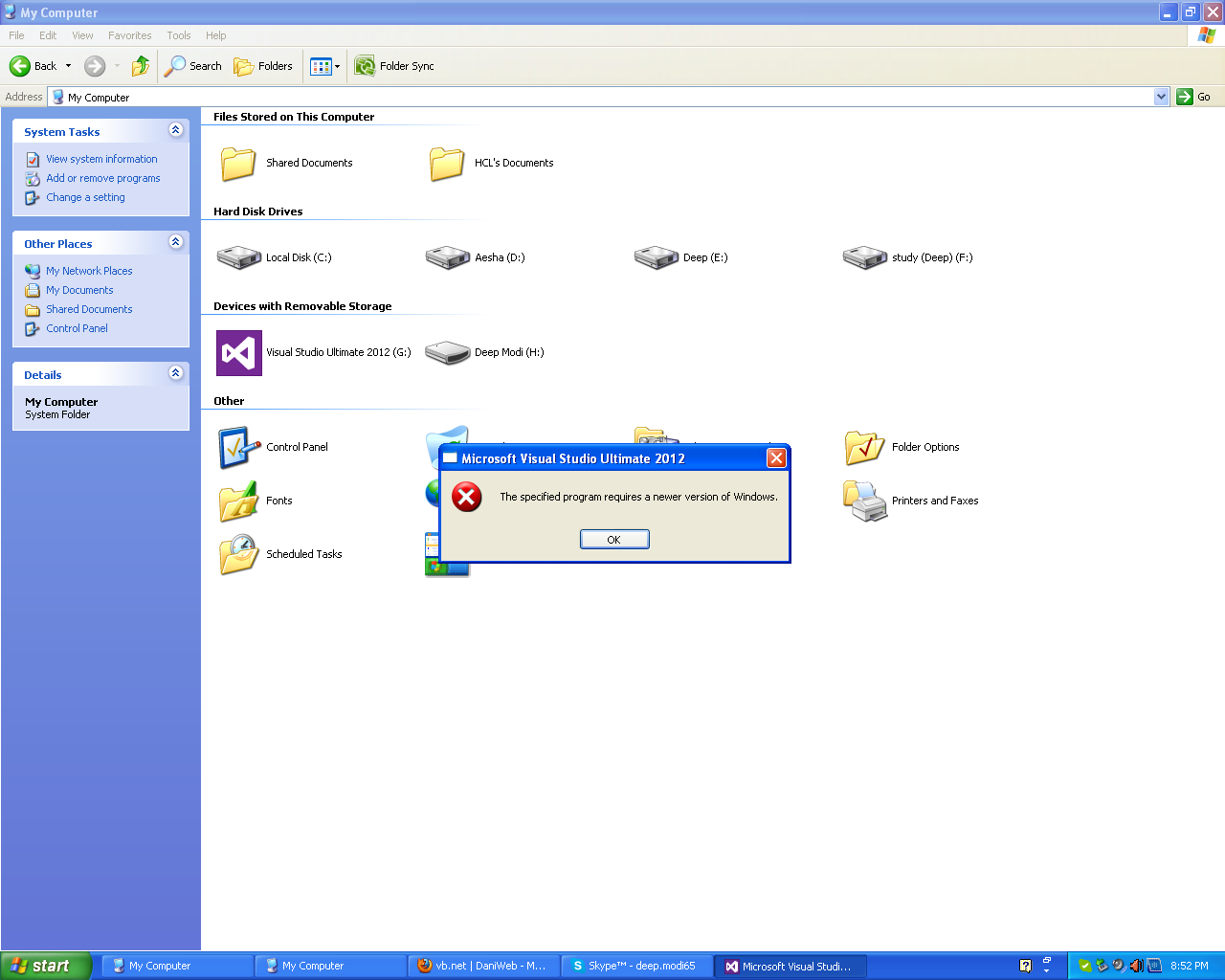Click View system information link
This screenshot has width=1225, height=980.
click(101, 159)
